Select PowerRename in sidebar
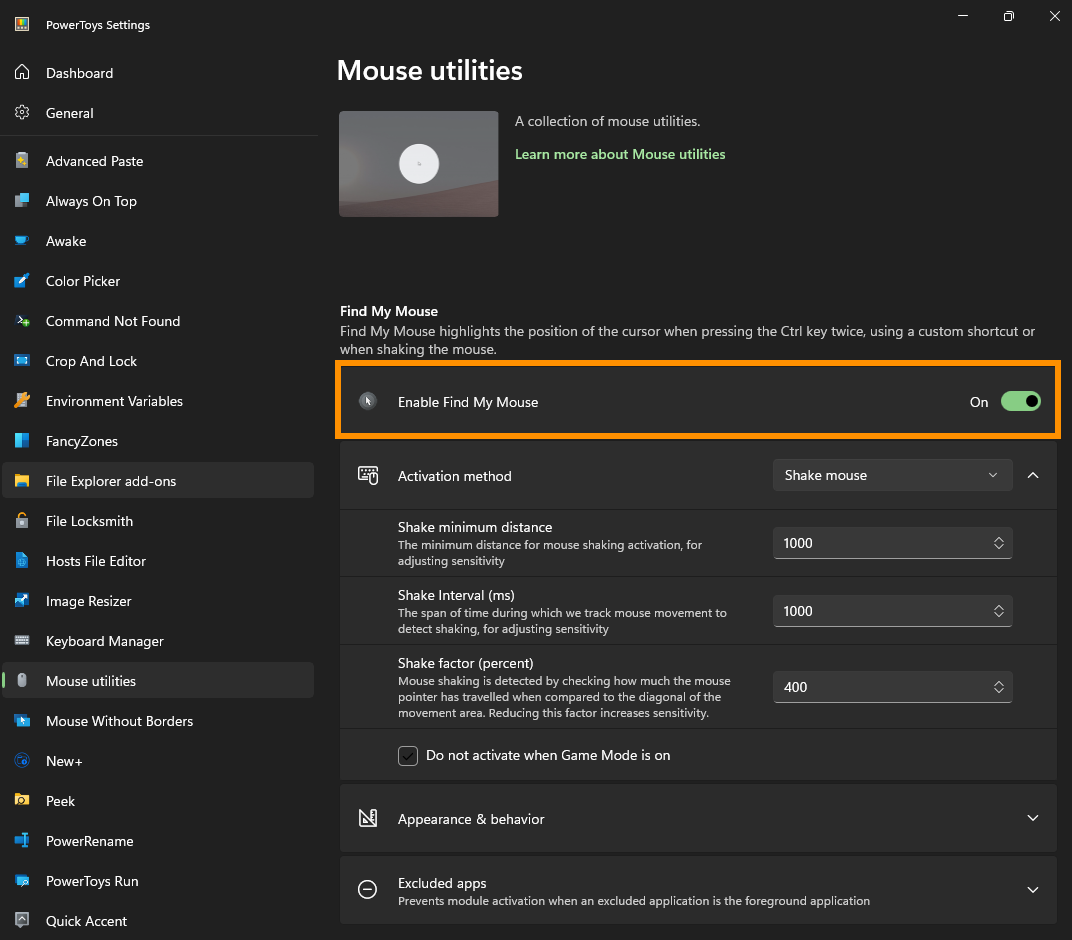The width and height of the screenshot is (1072, 940). point(158,841)
